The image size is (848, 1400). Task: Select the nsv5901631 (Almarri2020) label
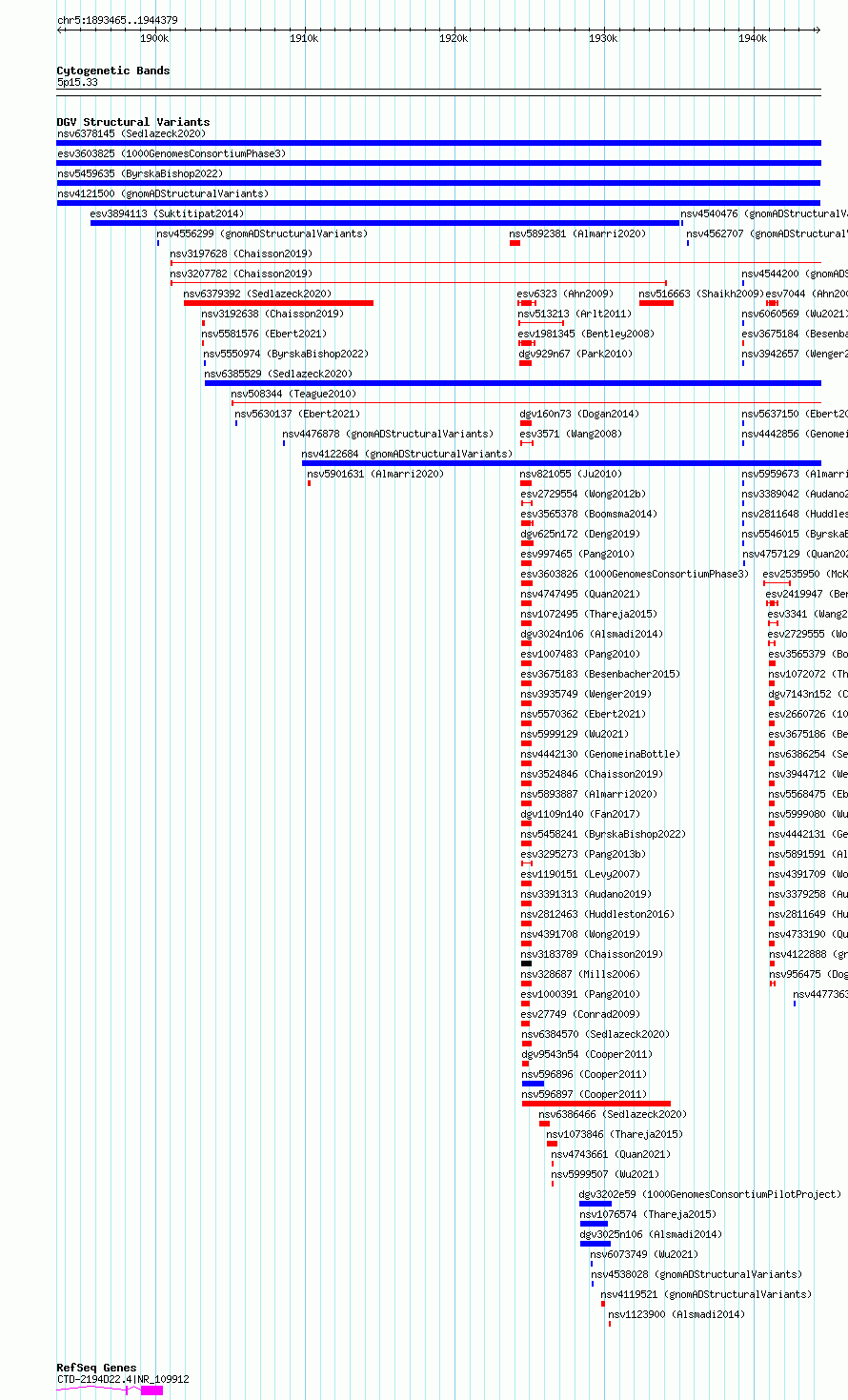click(x=375, y=474)
